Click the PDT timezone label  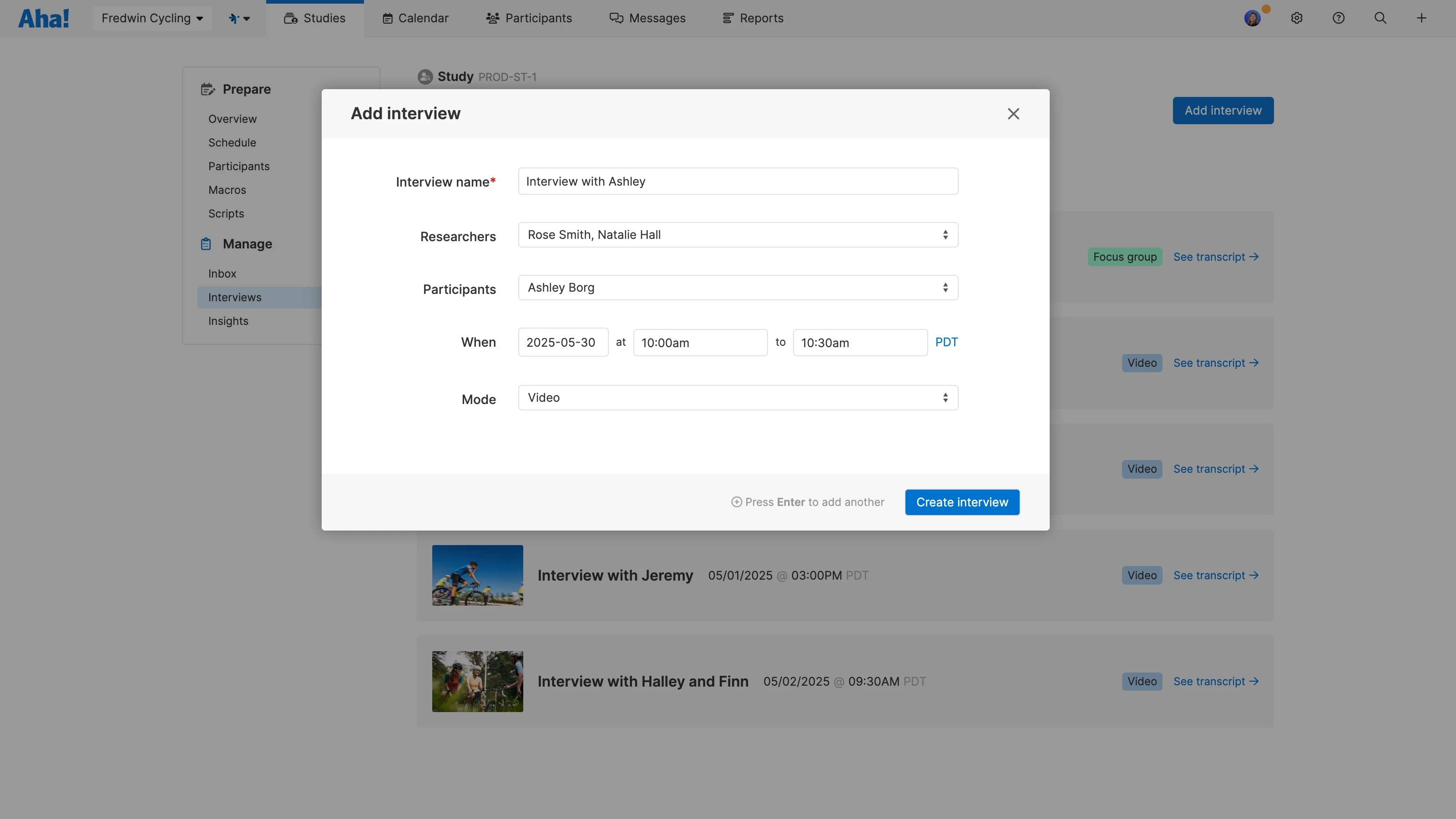tap(946, 341)
